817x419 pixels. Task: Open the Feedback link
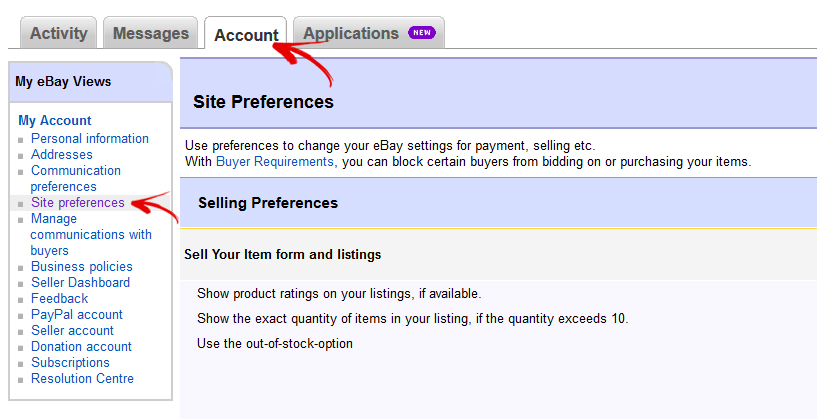(x=59, y=298)
